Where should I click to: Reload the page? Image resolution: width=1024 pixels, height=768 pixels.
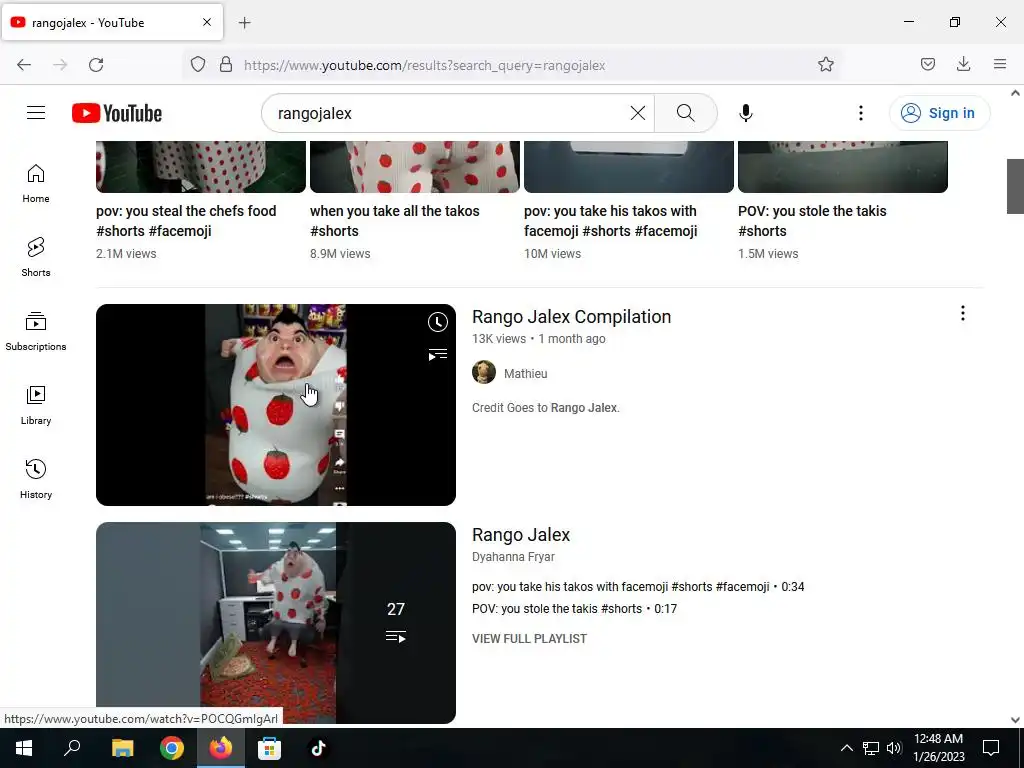coord(96,65)
